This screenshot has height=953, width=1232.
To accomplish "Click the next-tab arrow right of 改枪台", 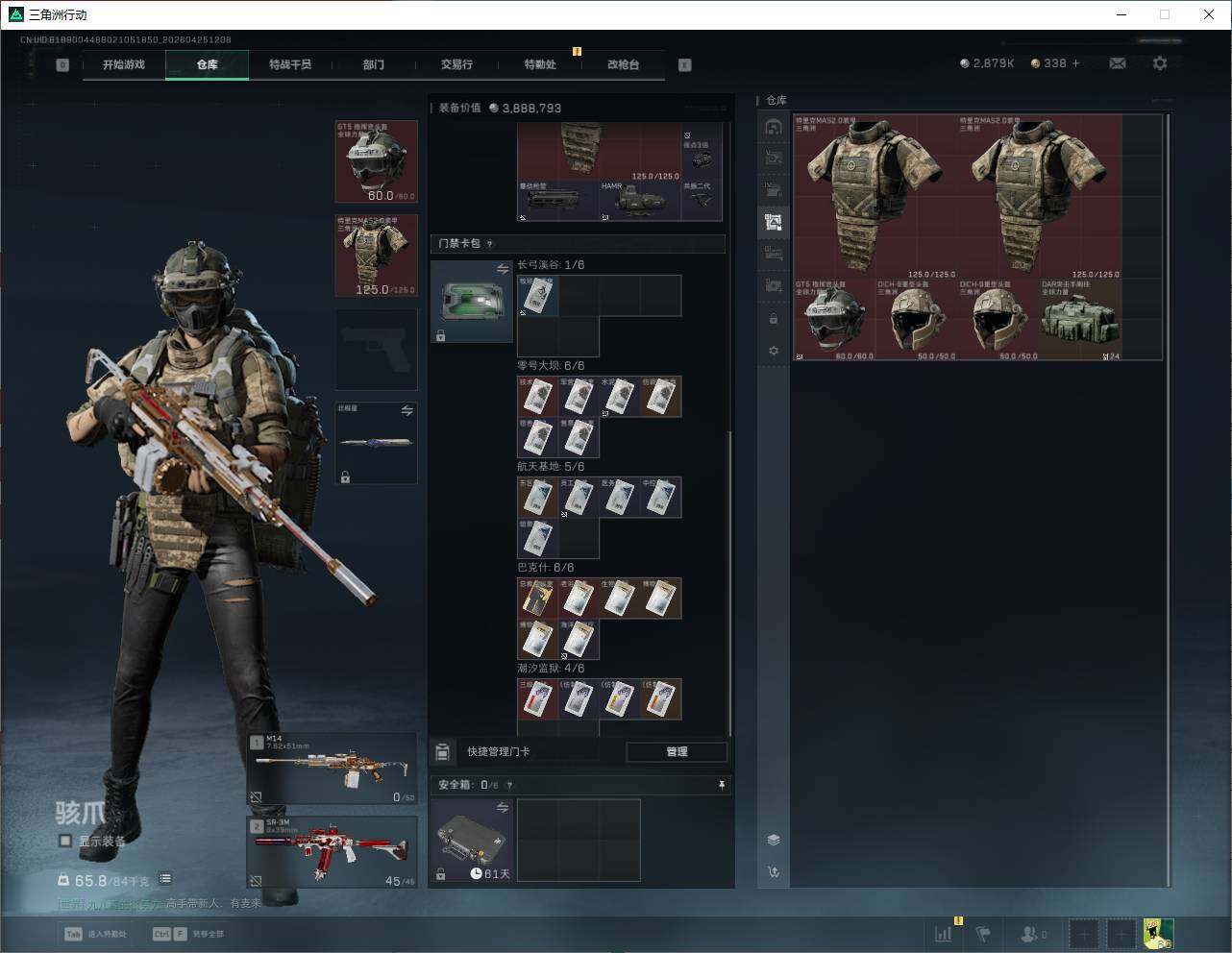I will (685, 65).
